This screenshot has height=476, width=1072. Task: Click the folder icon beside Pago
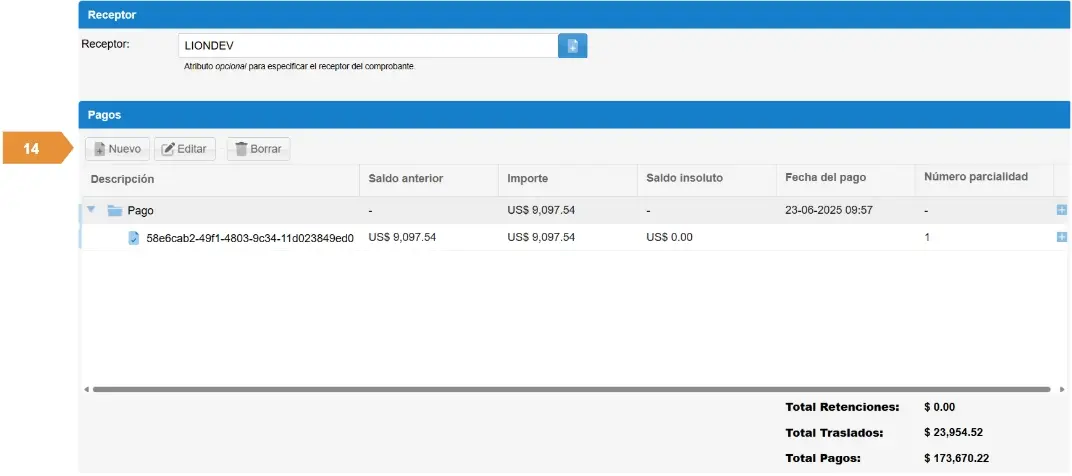[114, 211]
